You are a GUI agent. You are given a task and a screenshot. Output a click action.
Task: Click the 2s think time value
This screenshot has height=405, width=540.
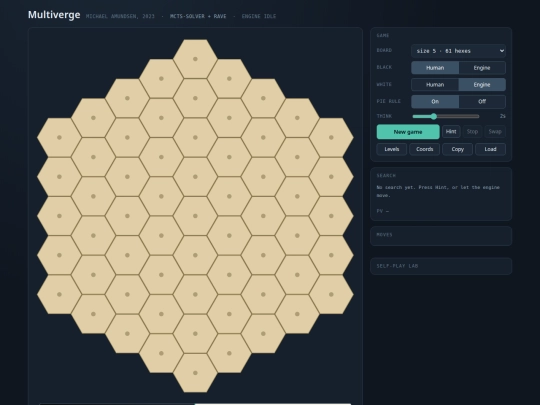pos(502,116)
